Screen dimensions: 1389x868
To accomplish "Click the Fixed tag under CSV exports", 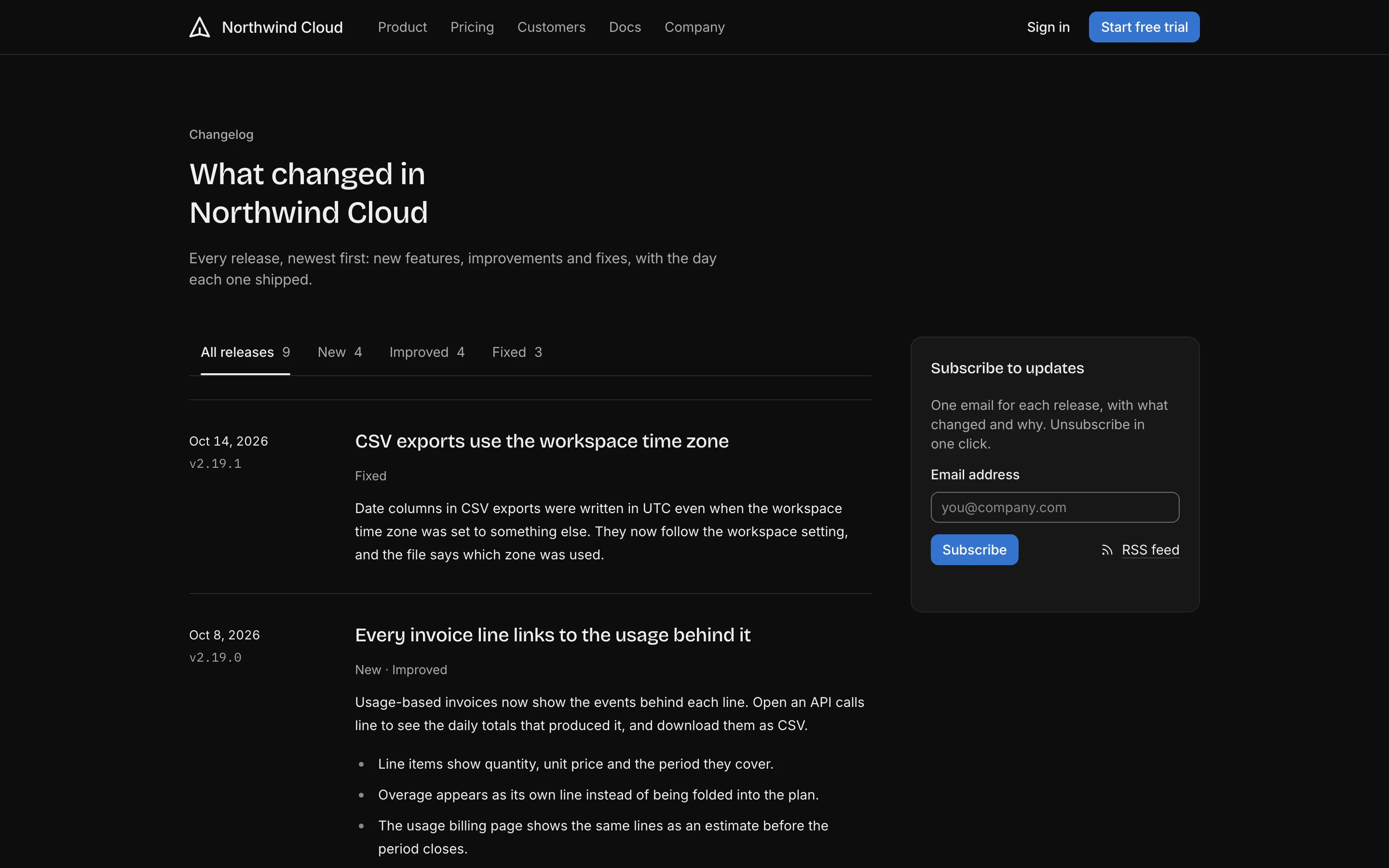I will tap(370, 476).
